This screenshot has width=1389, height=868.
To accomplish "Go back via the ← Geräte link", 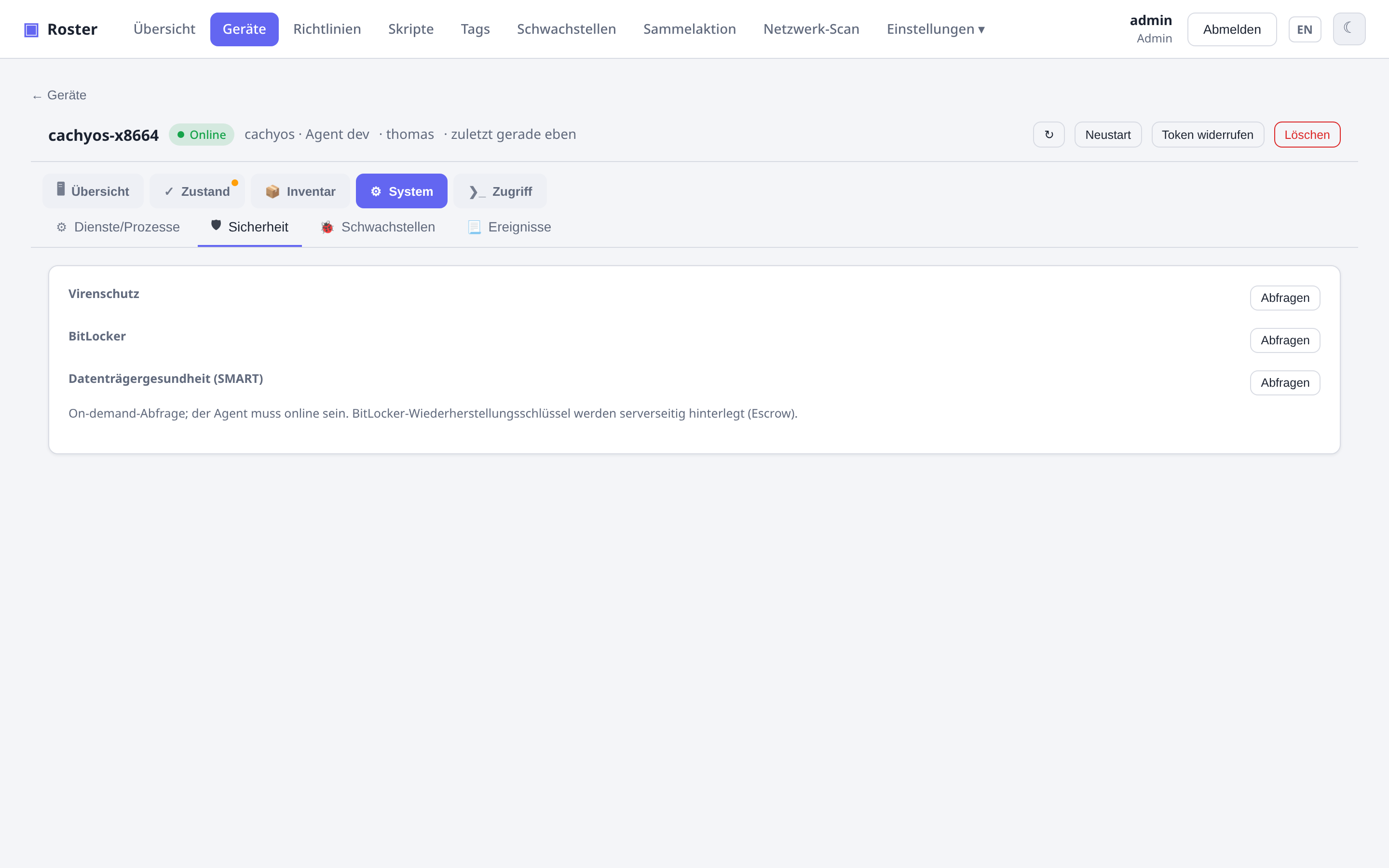I will click(x=60, y=95).
